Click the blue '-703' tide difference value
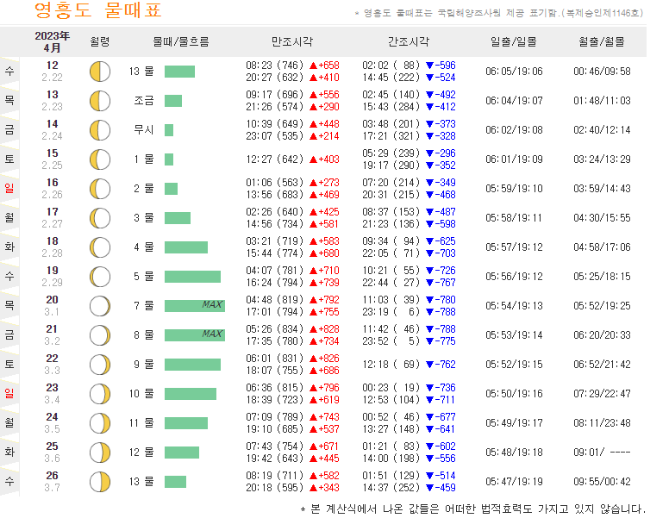650x518 pixels. [441, 253]
